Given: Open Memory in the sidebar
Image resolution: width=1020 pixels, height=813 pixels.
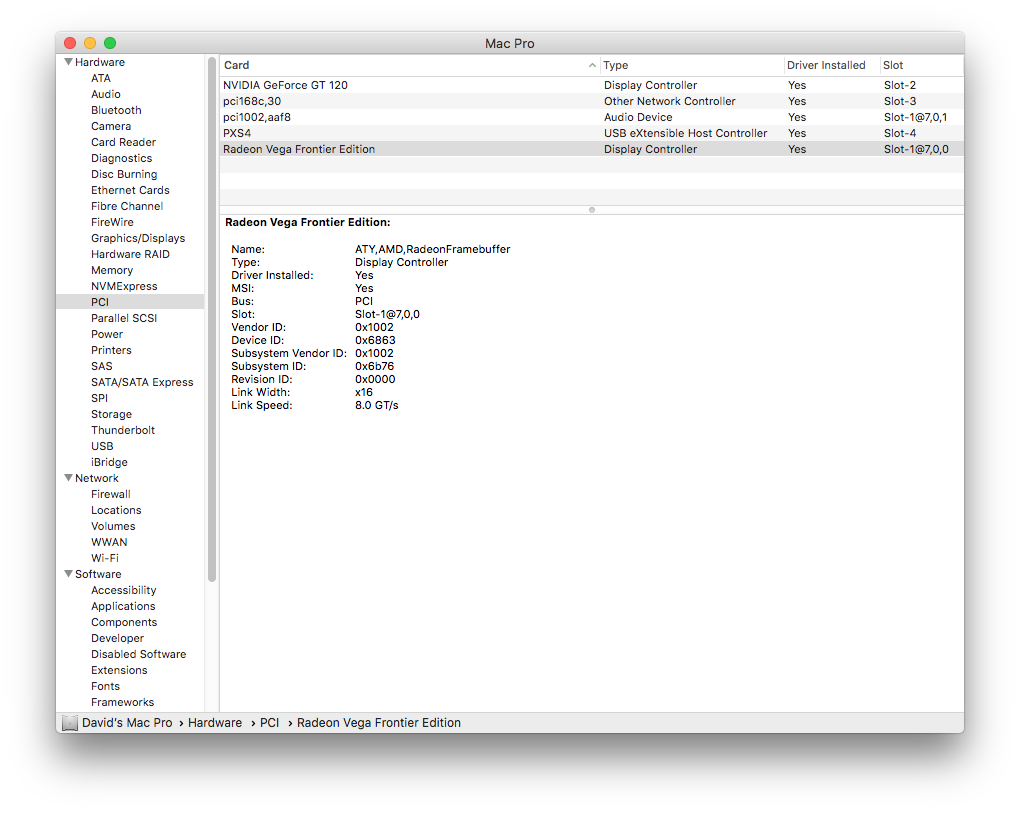Looking at the screenshot, I should click(x=112, y=270).
